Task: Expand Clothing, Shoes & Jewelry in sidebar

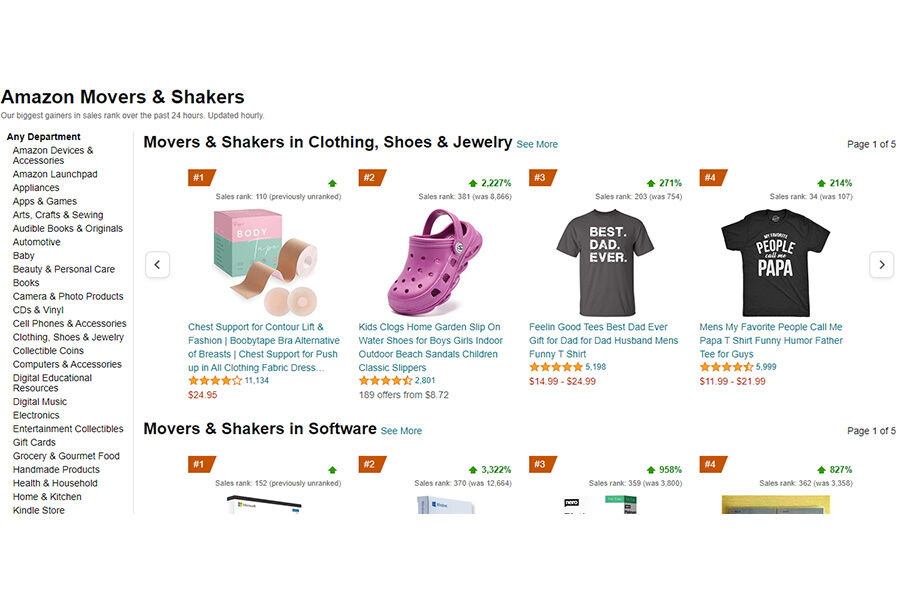Action: (69, 337)
